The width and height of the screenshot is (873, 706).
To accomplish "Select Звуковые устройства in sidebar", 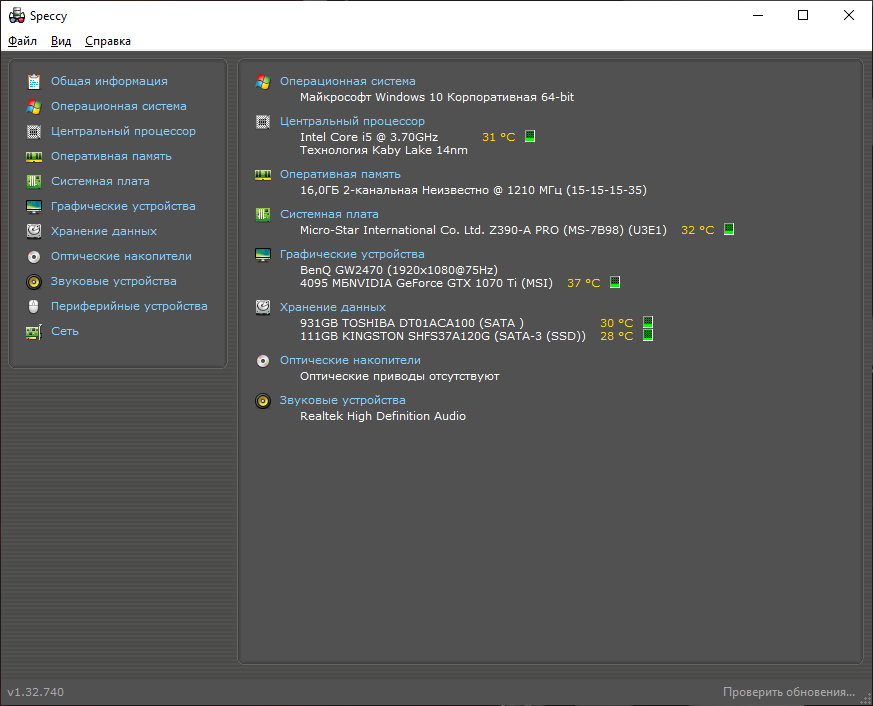I will (114, 281).
